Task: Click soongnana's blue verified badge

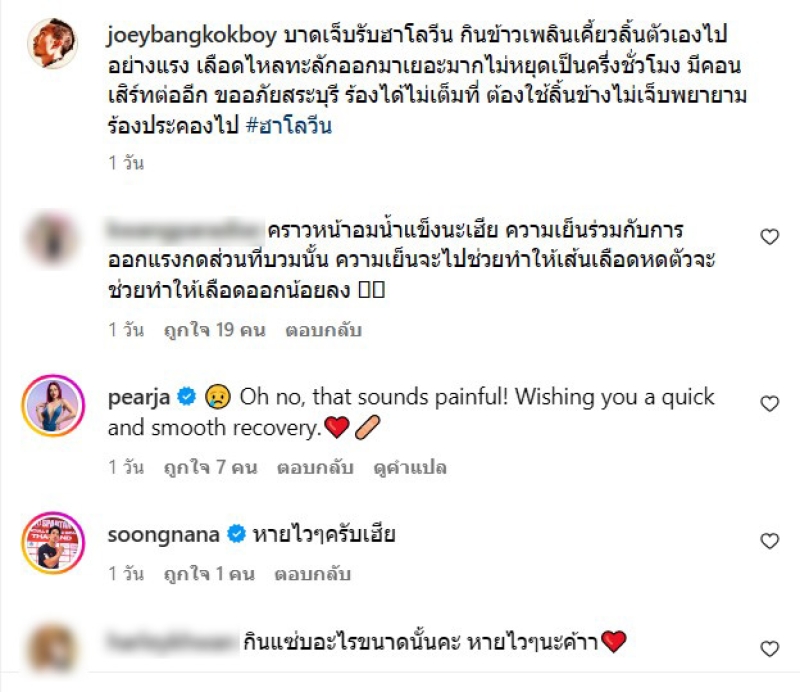Action: click(x=236, y=534)
